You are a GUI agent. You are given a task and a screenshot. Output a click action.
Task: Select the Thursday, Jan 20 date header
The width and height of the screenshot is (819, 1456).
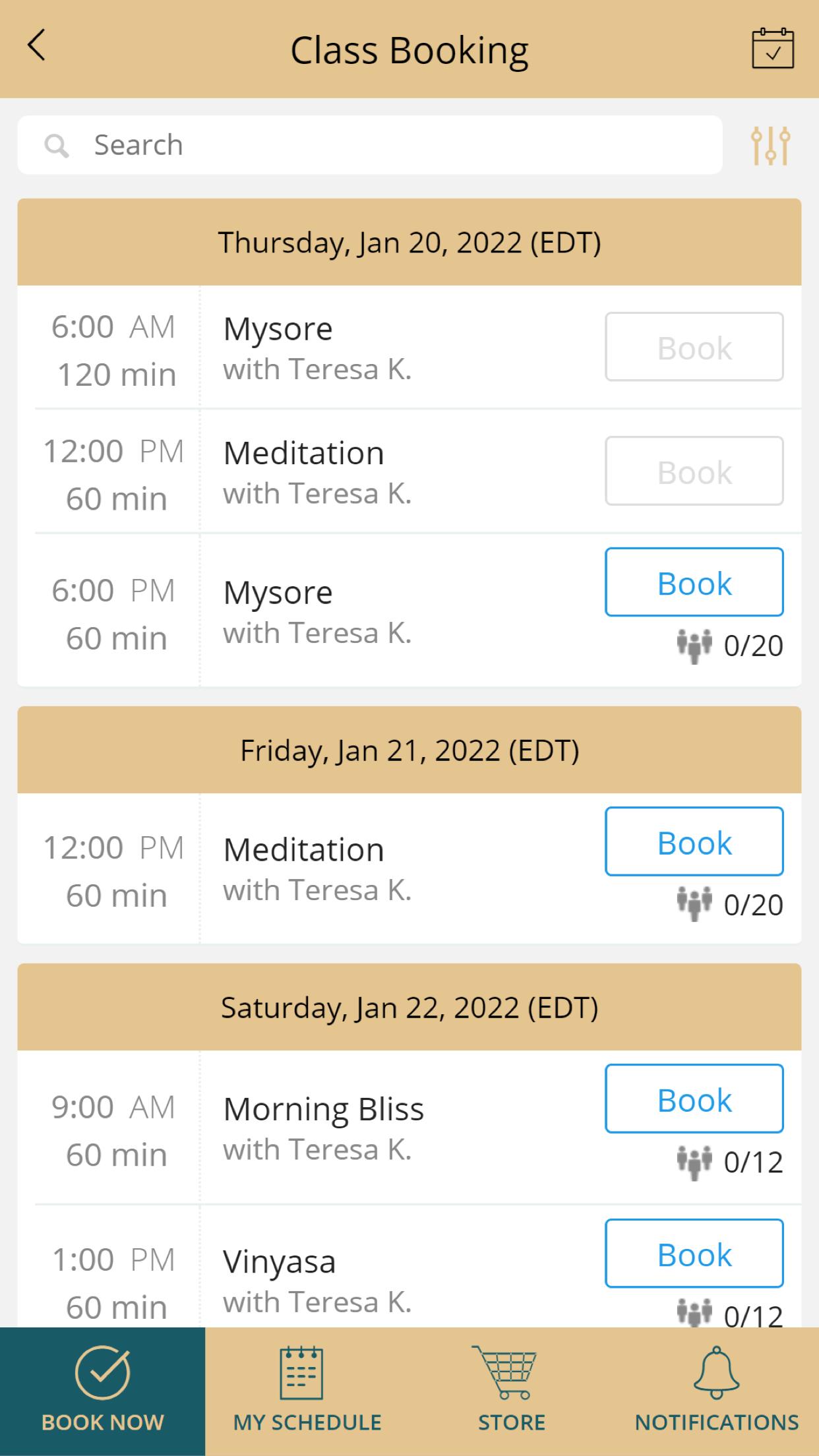(x=409, y=243)
